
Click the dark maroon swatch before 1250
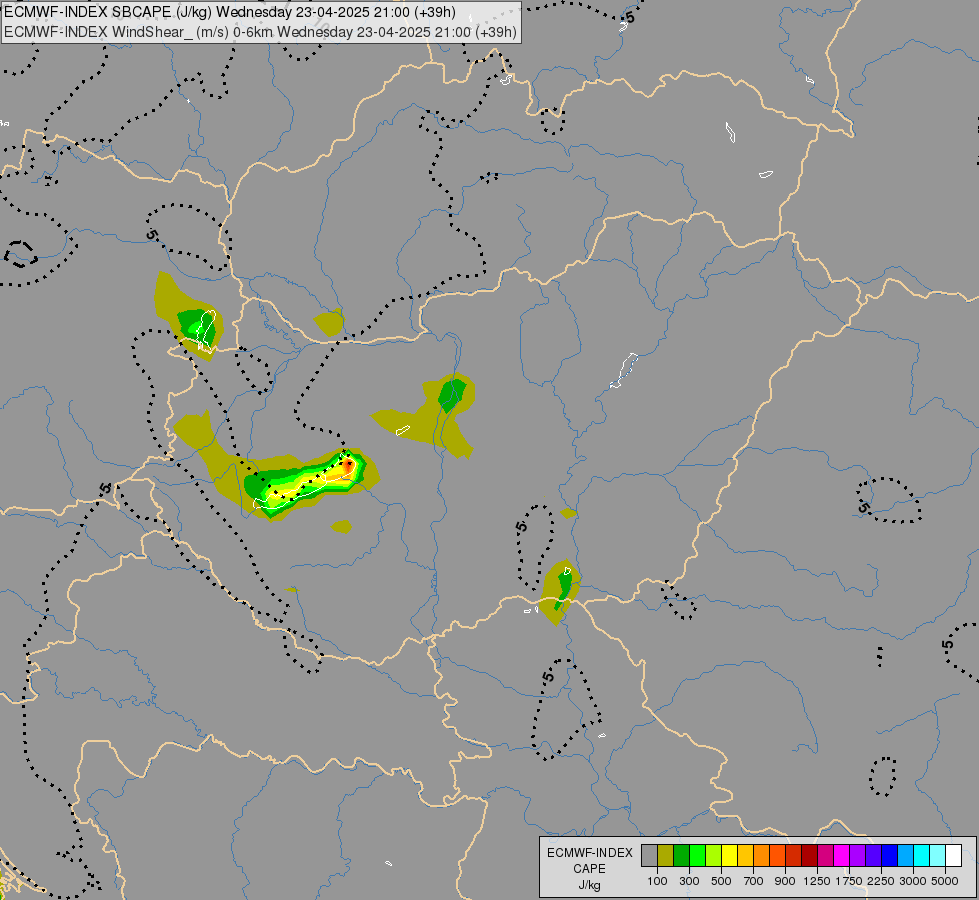pos(809,855)
